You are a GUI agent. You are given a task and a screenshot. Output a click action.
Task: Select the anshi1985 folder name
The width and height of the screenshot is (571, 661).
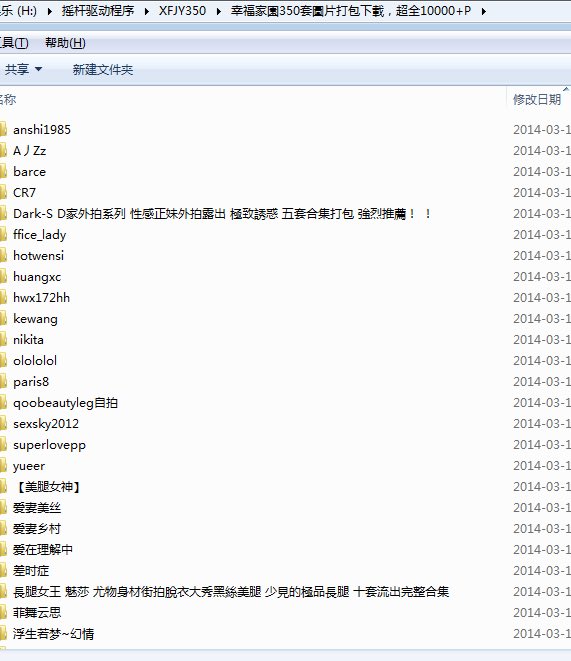[42, 129]
